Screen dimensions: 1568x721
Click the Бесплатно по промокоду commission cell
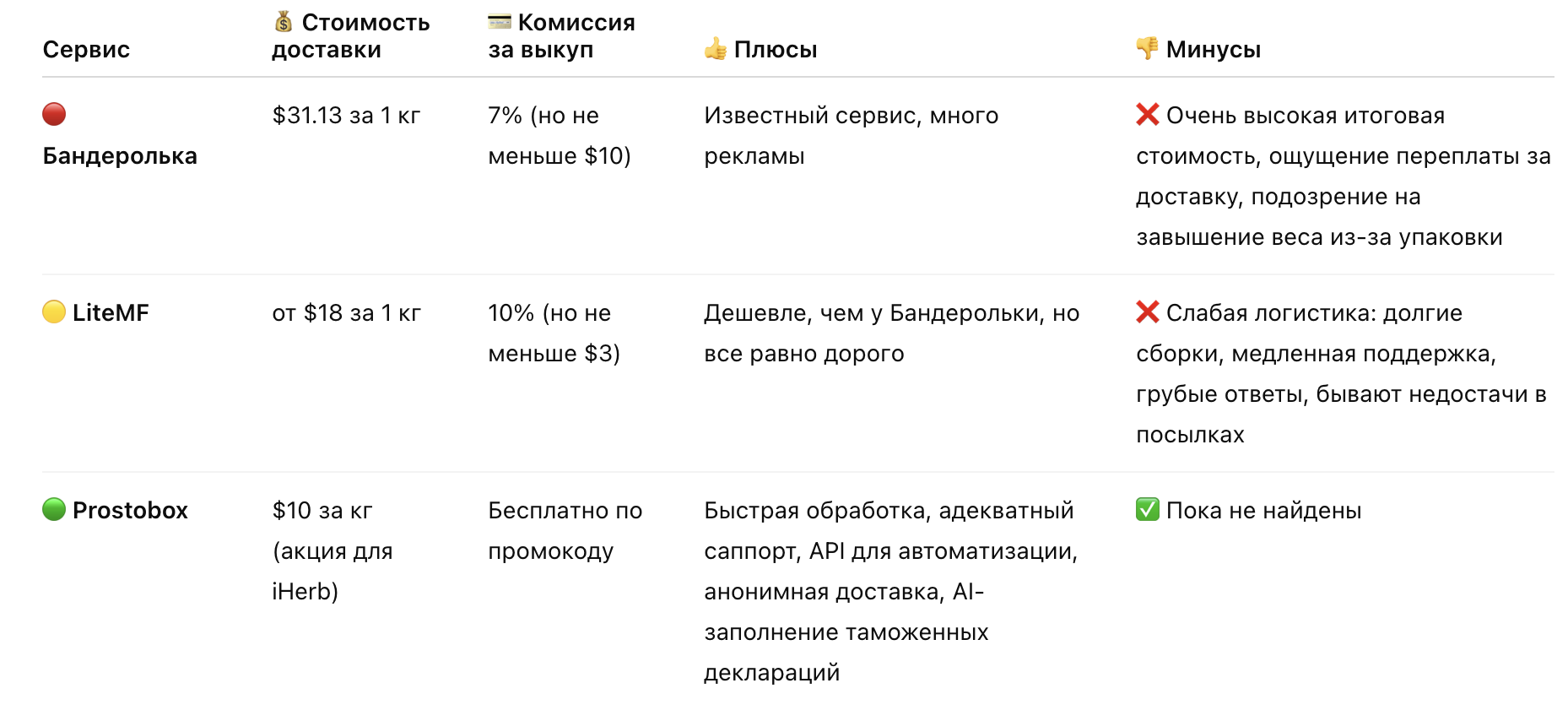[x=565, y=531]
